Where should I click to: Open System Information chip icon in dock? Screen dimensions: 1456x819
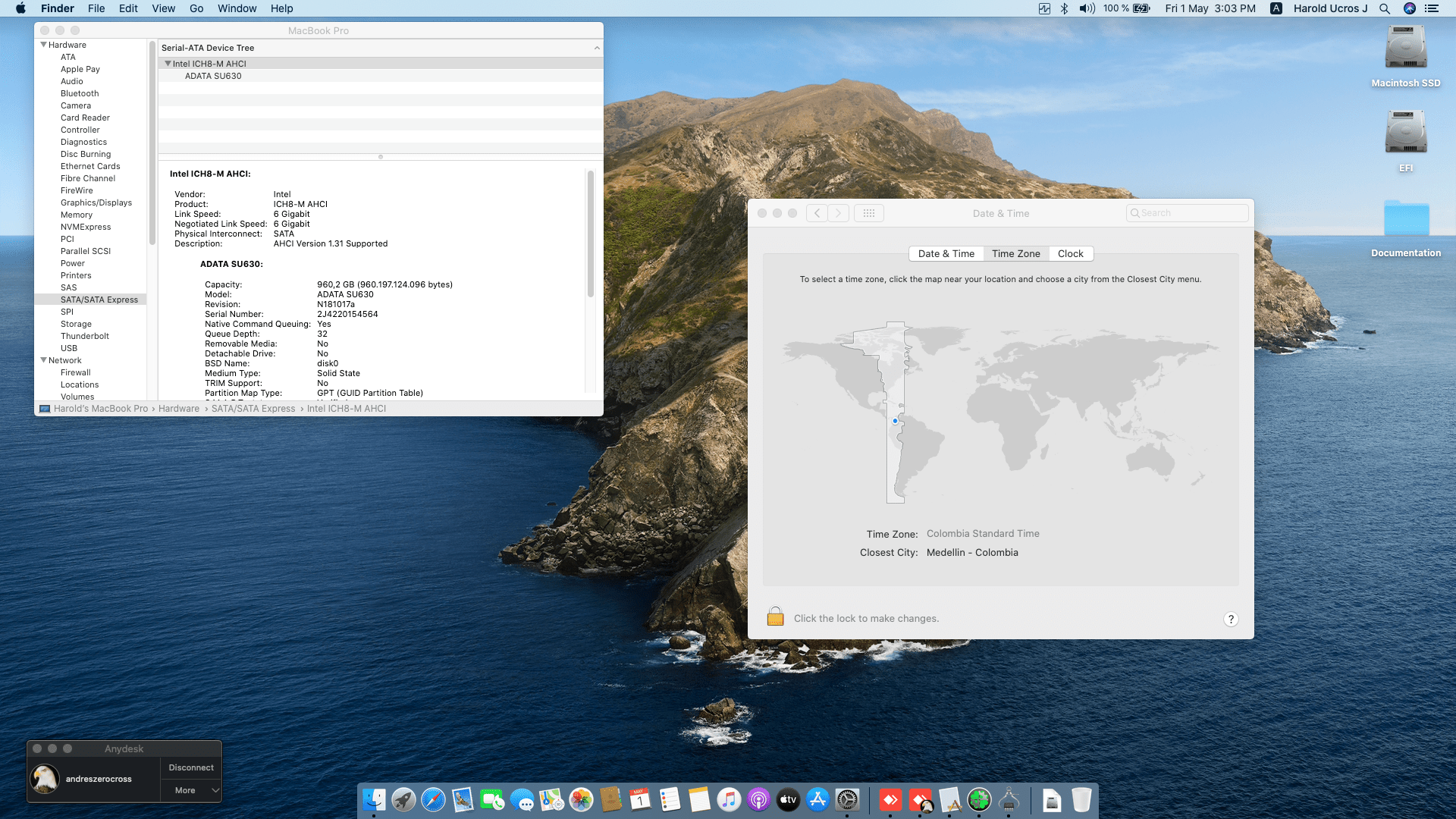(x=1009, y=799)
